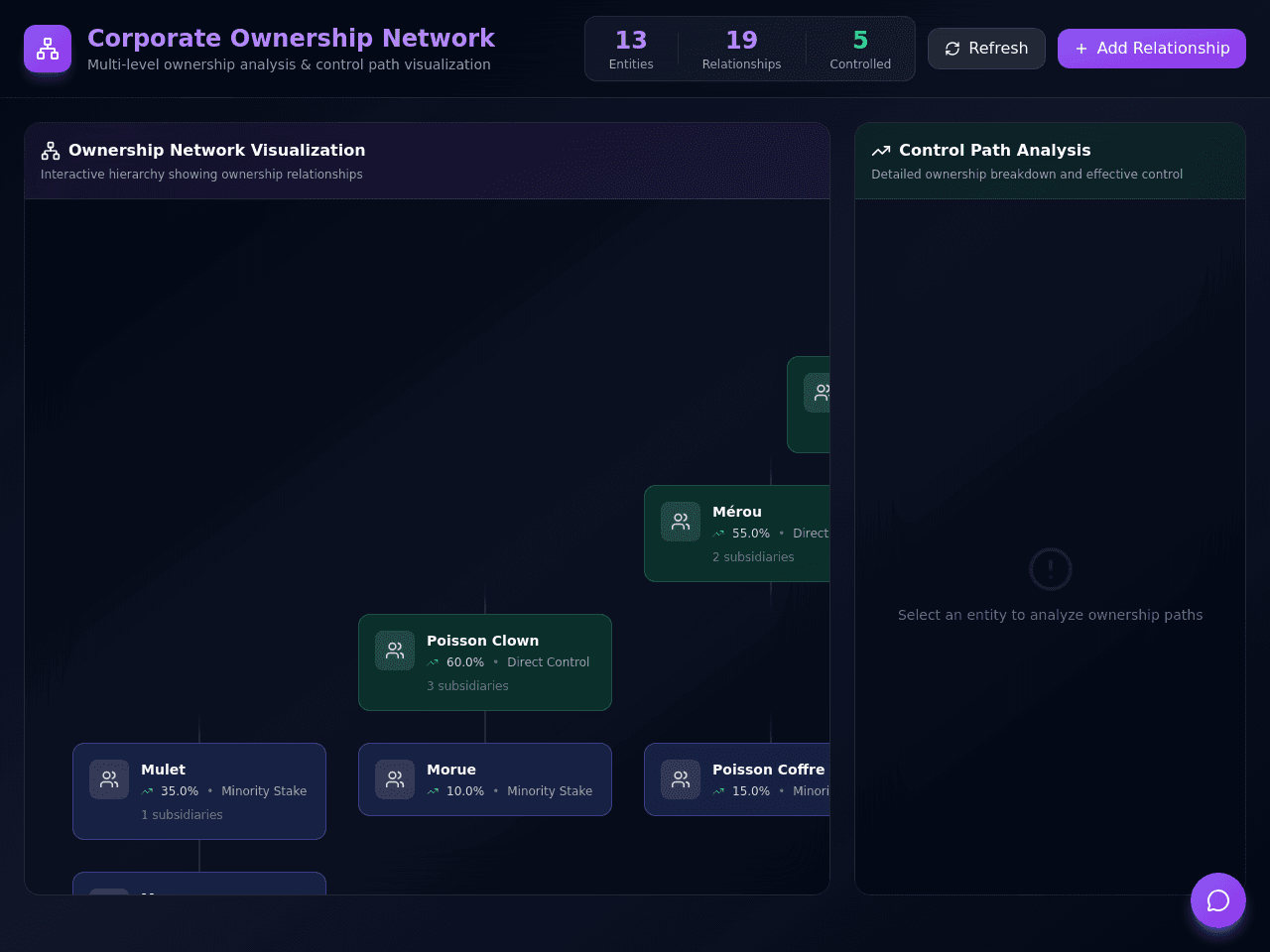Click the 'Minority Stake' label on Morue
Viewport: 1270px width, 952px height.
(x=550, y=791)
